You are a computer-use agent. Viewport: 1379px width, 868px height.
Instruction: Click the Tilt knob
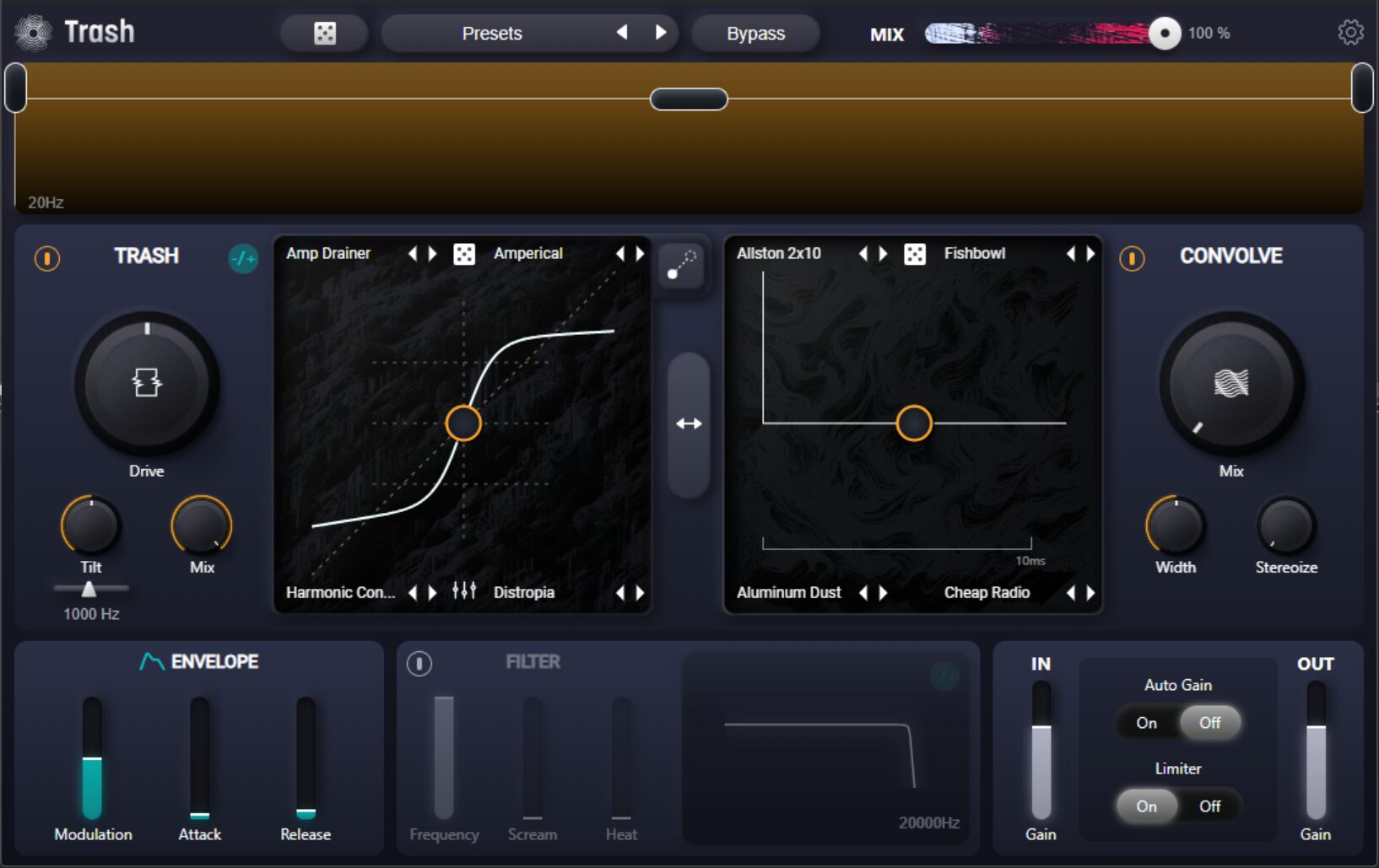pyautogui.click(x=91, y=526)
